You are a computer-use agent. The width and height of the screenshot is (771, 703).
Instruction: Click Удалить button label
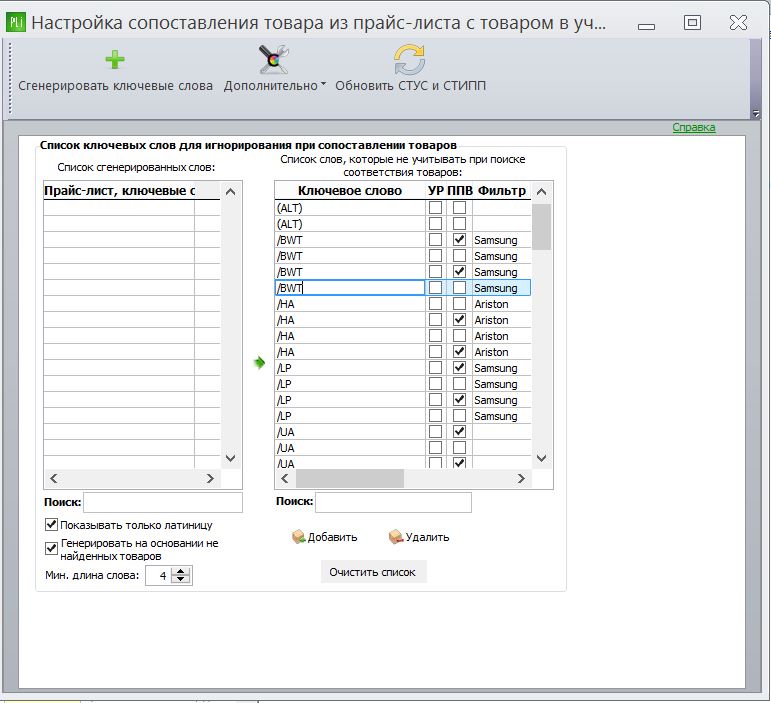(x=427, y=537)
